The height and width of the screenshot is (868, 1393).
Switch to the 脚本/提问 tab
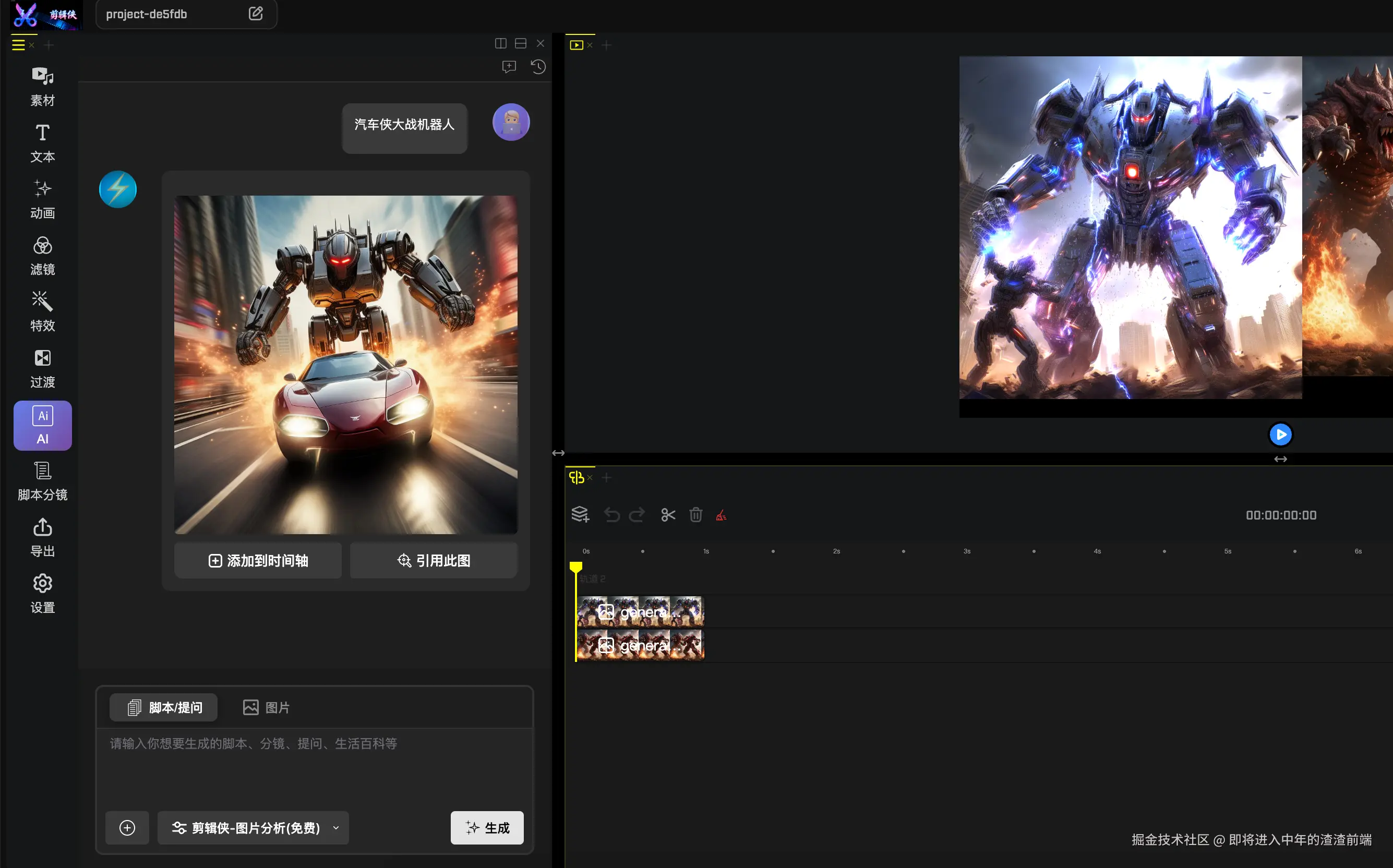pos(164,707)
